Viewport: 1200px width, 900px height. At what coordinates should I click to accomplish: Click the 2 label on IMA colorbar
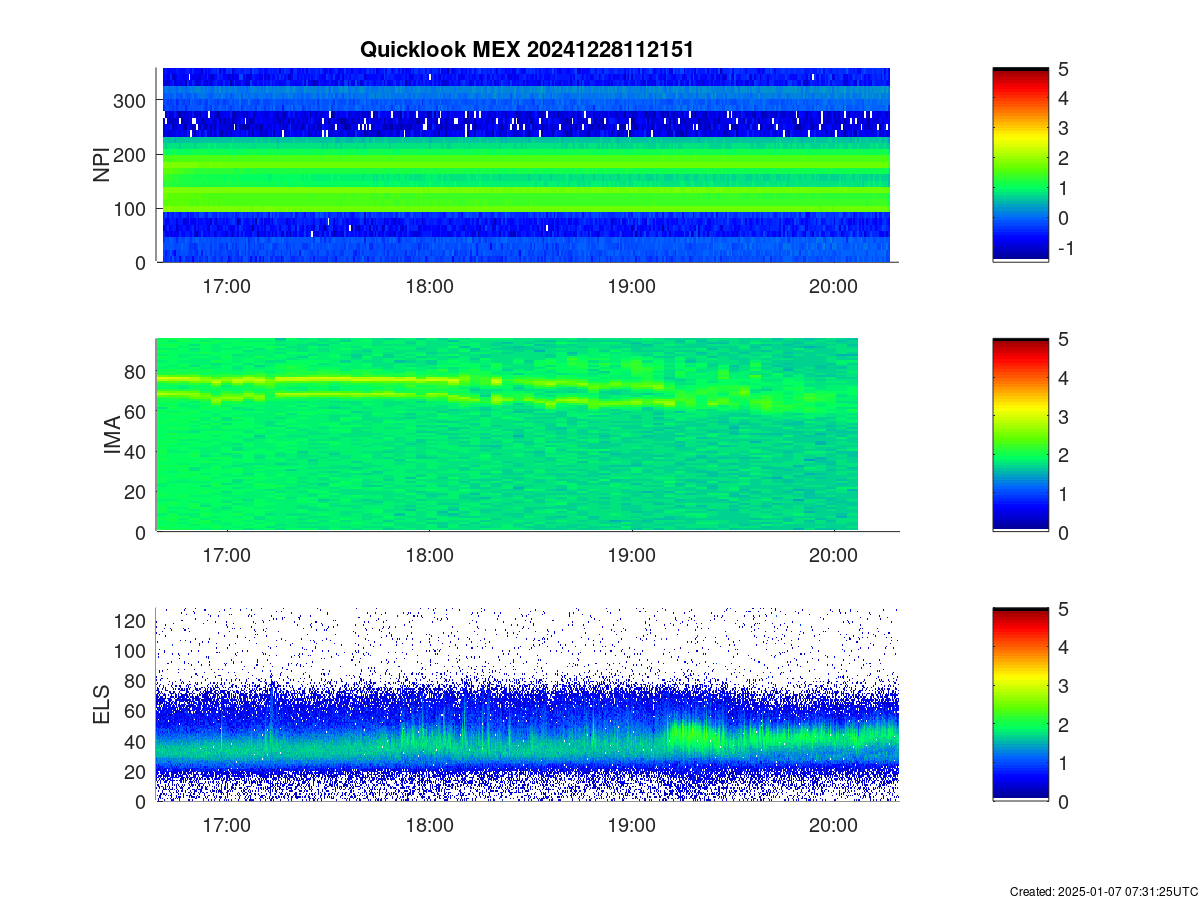click(x=1064, y=455)
